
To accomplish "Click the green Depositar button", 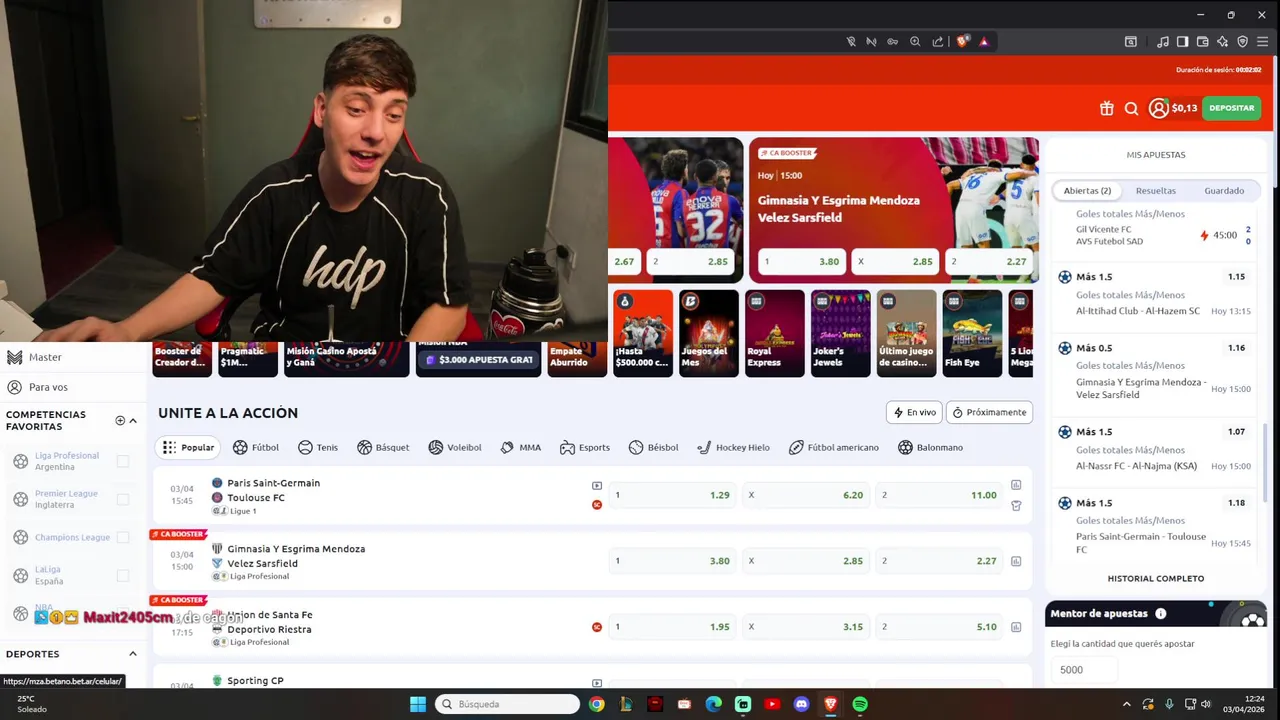I will 1231,108.
